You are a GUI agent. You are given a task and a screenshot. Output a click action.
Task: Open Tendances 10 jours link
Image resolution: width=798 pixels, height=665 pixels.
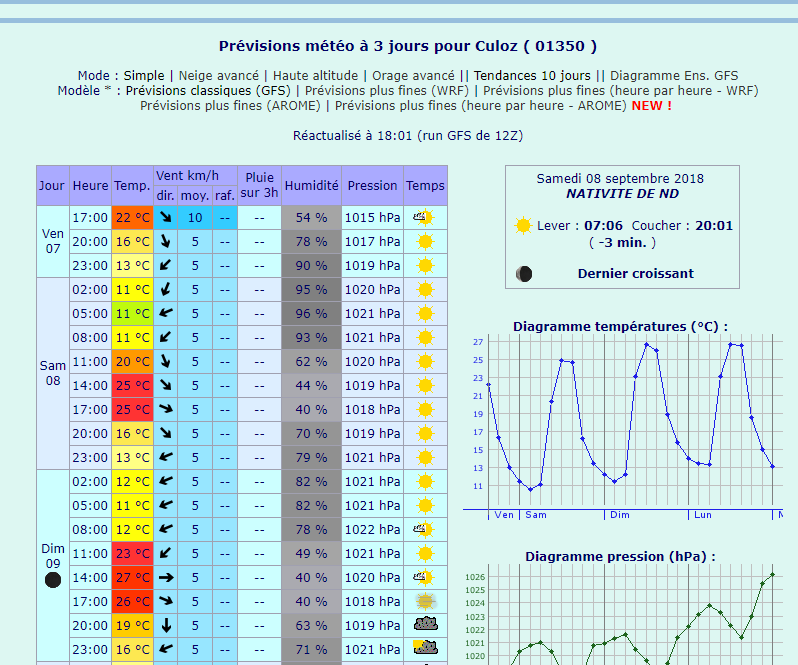click(x=532, y=76)
